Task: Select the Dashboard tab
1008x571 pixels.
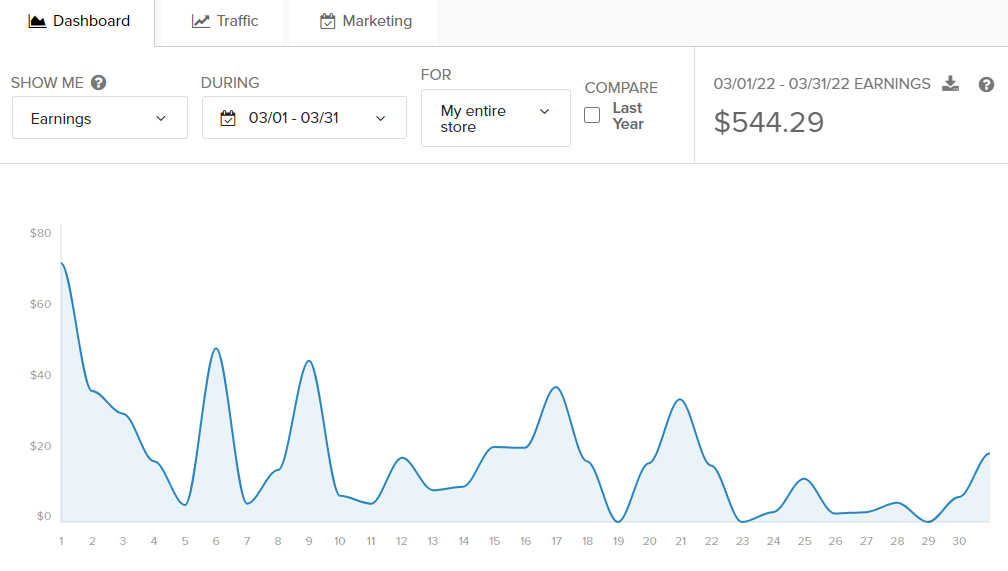Action: pos(78,21)
